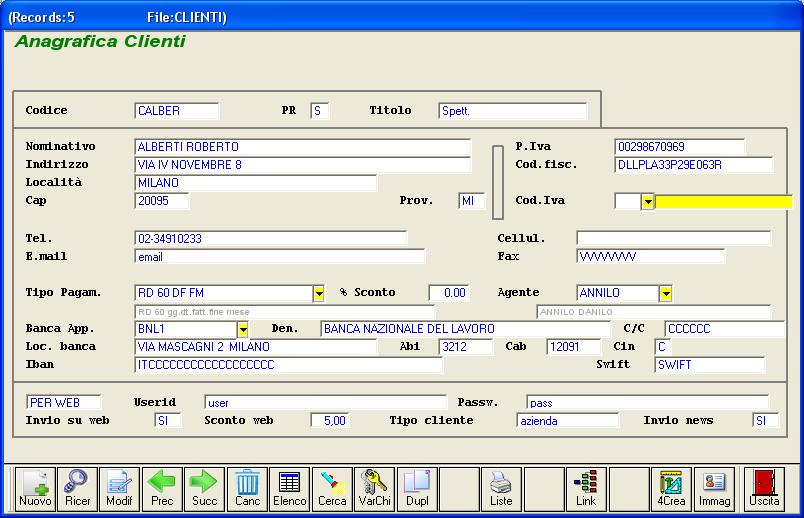Click the Abi field 3212
This screenshot has width=804, height=518.
point(466,347)
